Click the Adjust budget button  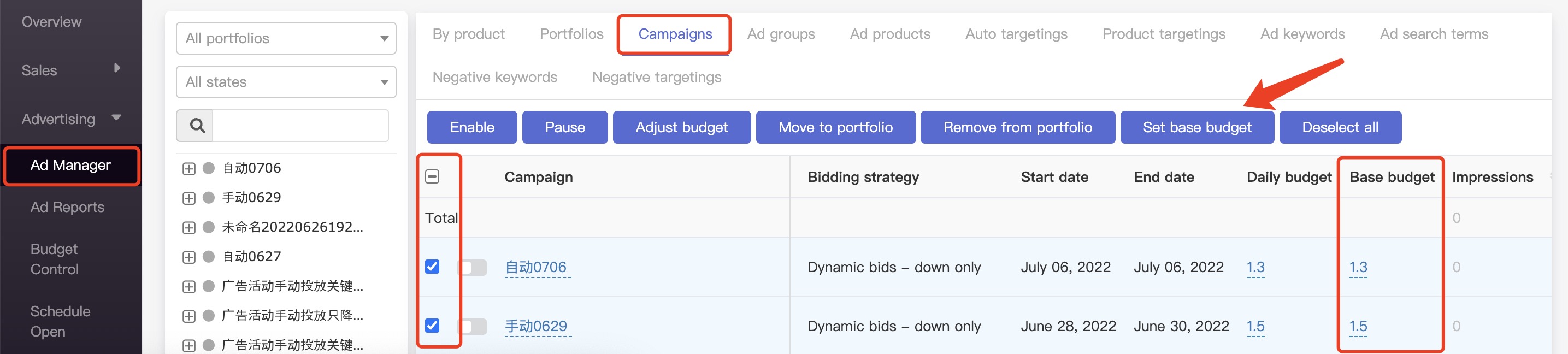point(682,127)
